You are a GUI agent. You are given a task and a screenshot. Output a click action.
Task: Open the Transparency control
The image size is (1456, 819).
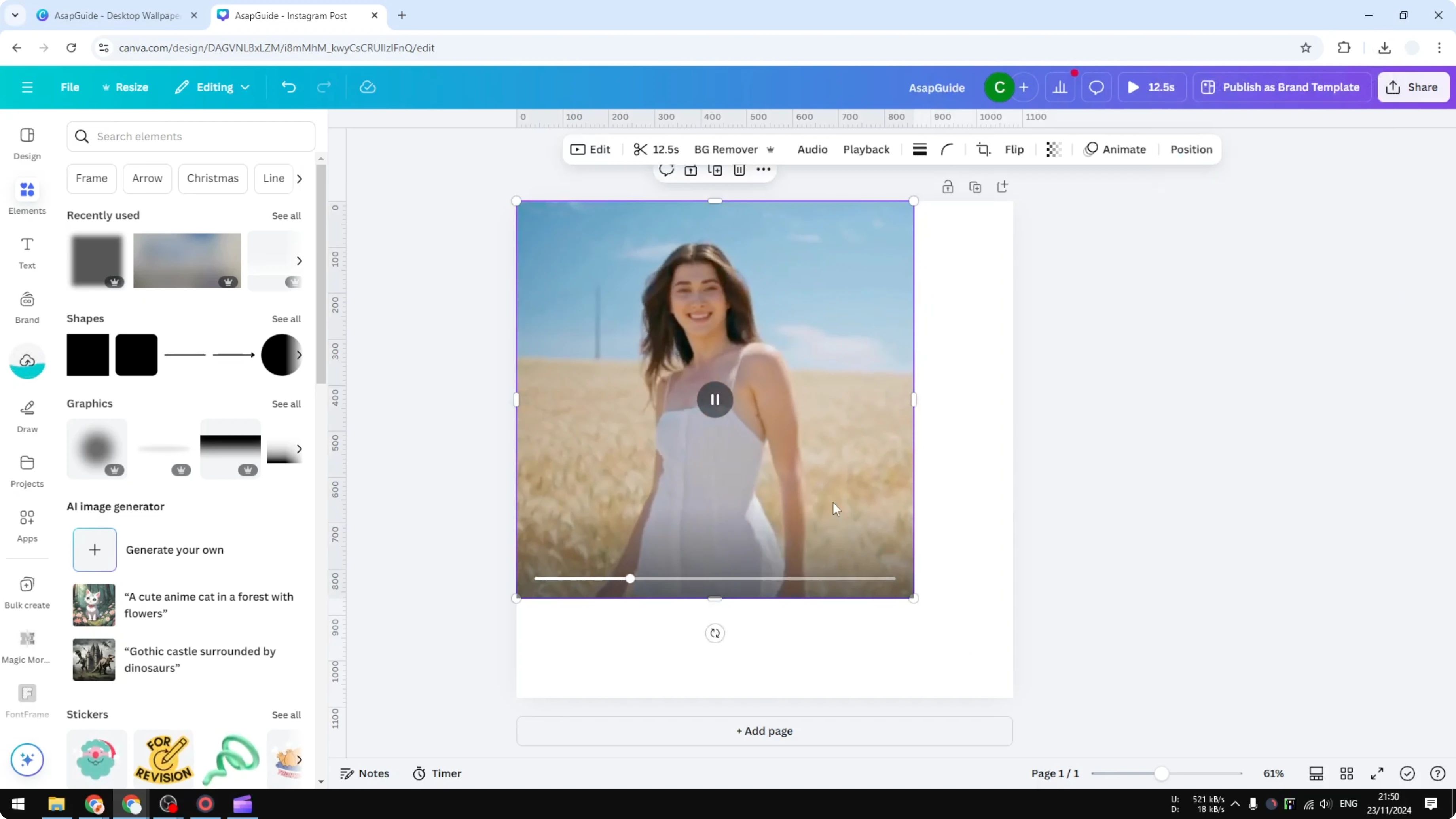(1052, 149)
